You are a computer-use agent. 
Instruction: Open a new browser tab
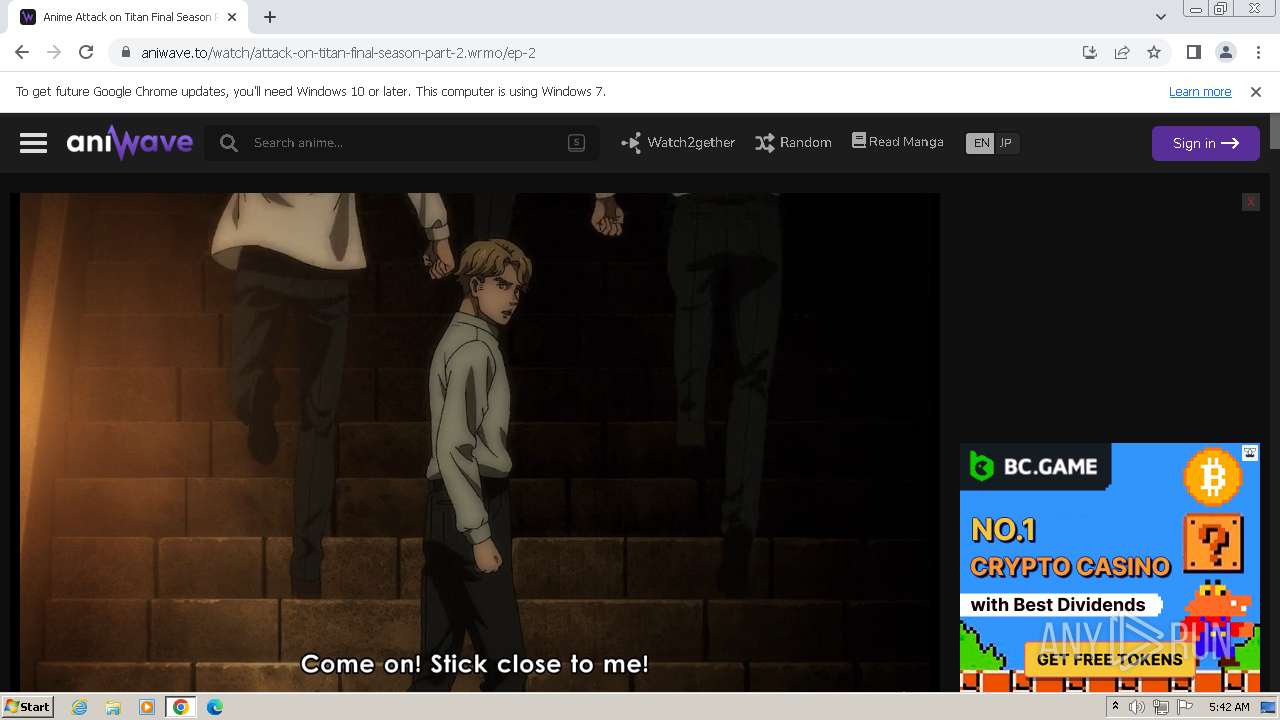[270, 17]
